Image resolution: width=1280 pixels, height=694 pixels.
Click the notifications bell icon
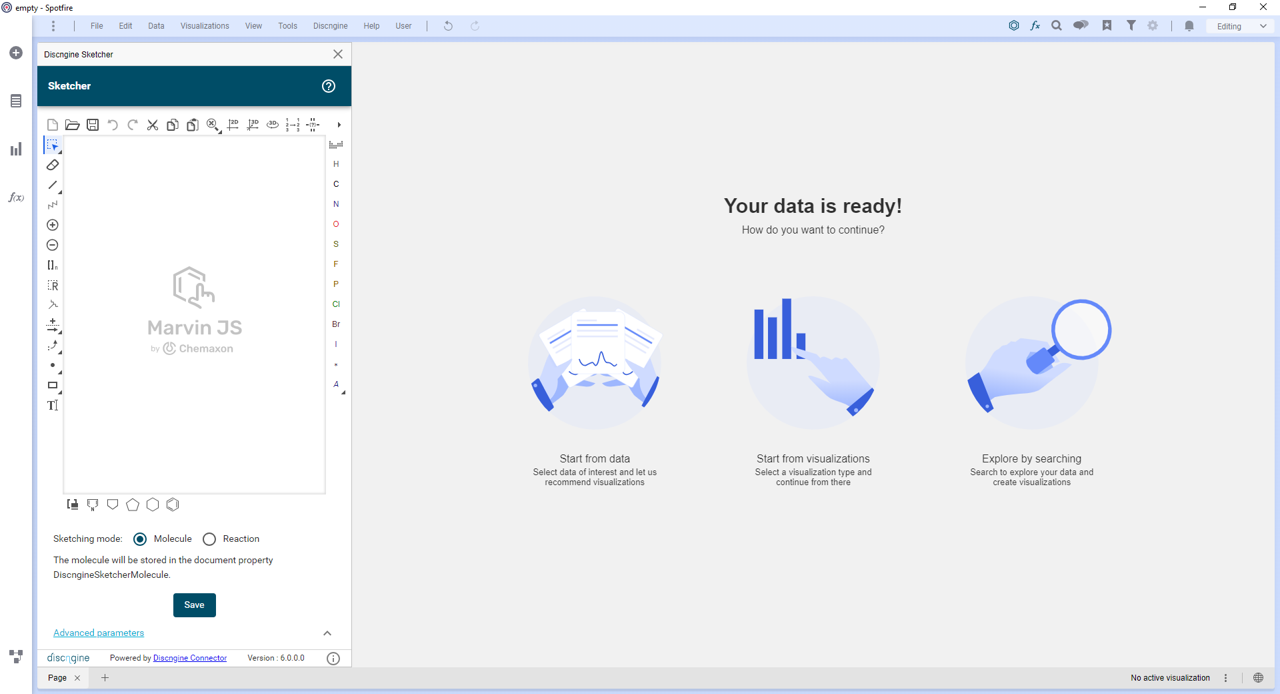pyautogui.click(x=1189, y=26)
